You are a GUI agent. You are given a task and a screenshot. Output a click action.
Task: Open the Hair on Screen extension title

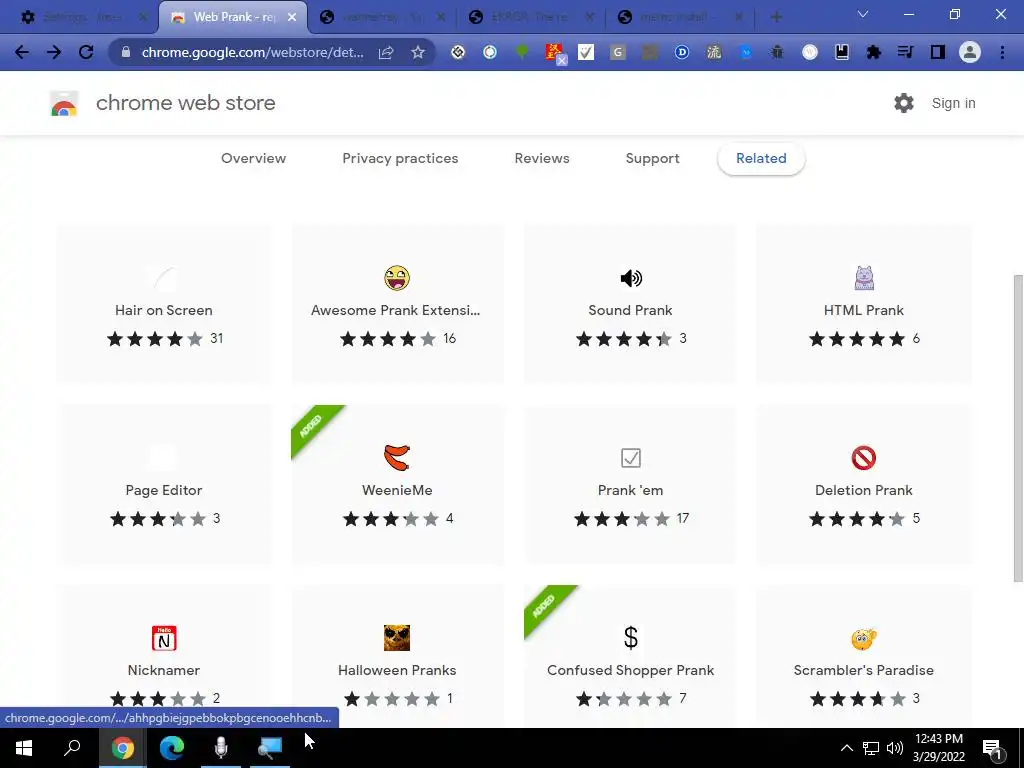pyautogui.click(x=164, y=310)
